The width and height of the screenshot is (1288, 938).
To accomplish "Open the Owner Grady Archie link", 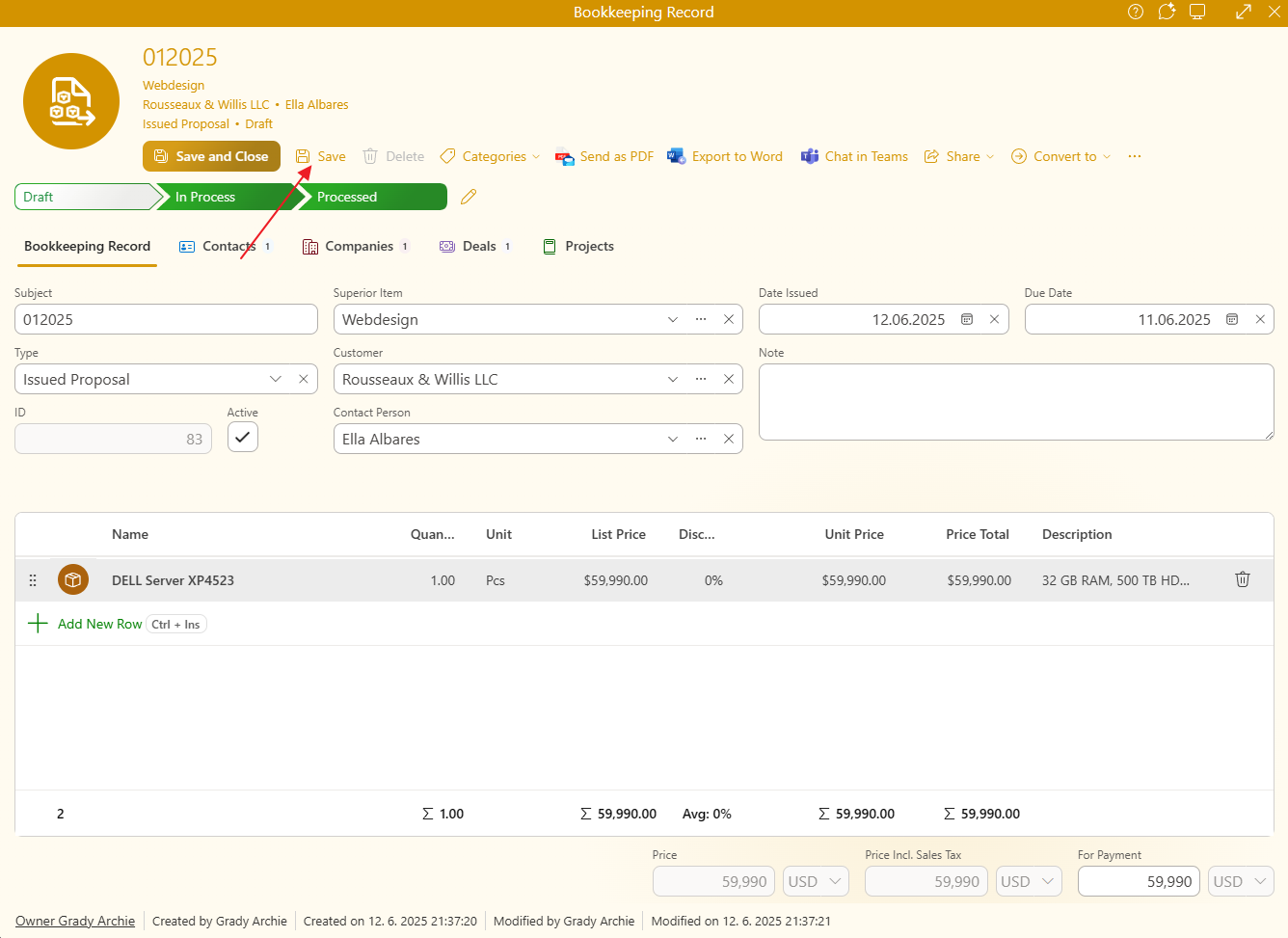I will 75,921.
